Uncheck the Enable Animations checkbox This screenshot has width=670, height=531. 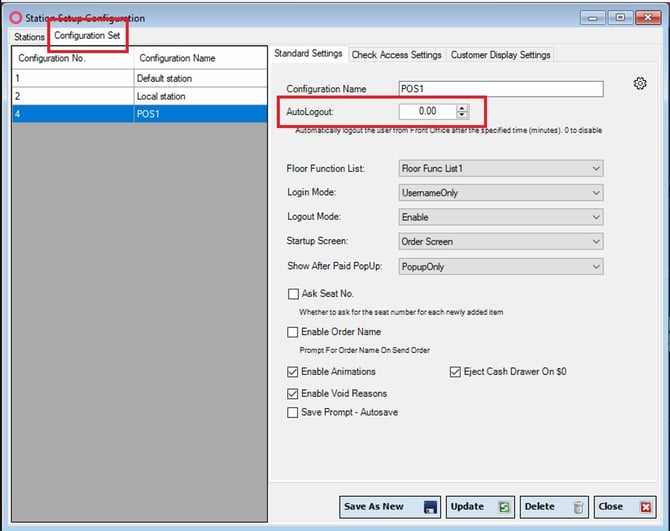[x=293, y=372]
